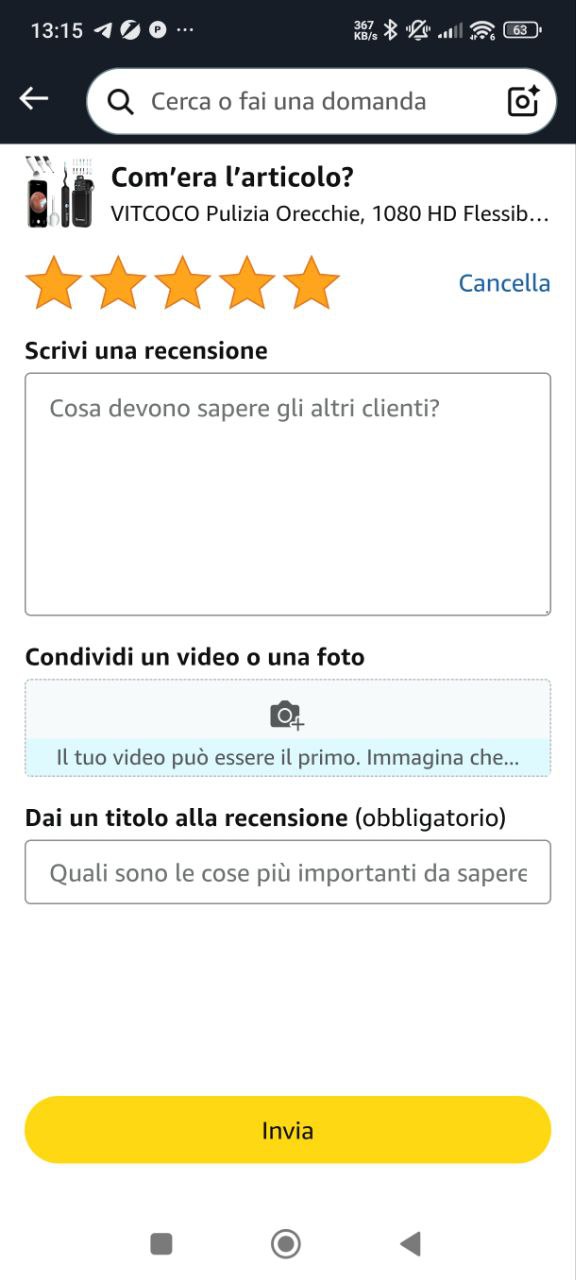Tap the Android recent apps square
The width and height of the screenshot is (576, 1280).
(x=161, y=1243)
